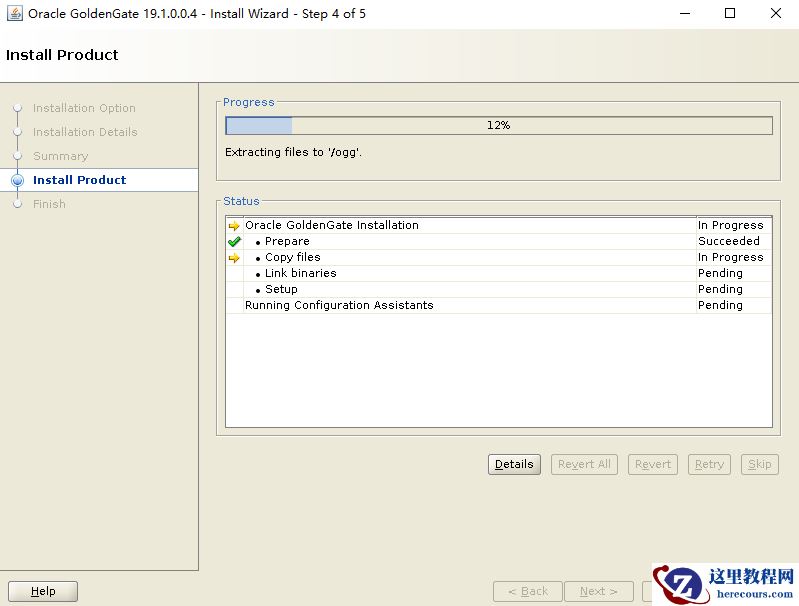Click the Revert All button
This screenshot has width=799, height=606.
point(584,464)
